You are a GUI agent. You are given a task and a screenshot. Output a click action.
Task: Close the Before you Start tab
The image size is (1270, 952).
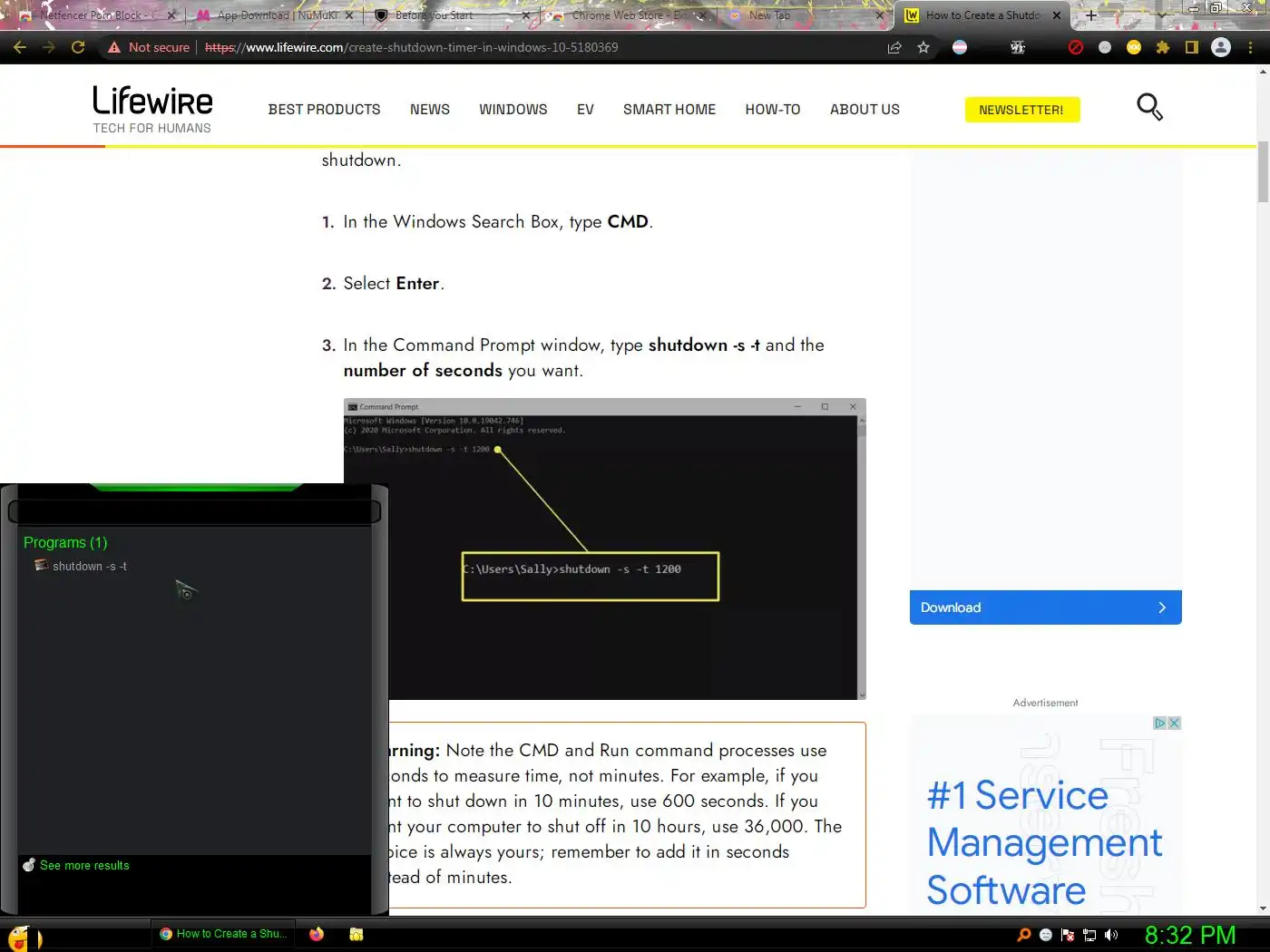pos(525,15)
